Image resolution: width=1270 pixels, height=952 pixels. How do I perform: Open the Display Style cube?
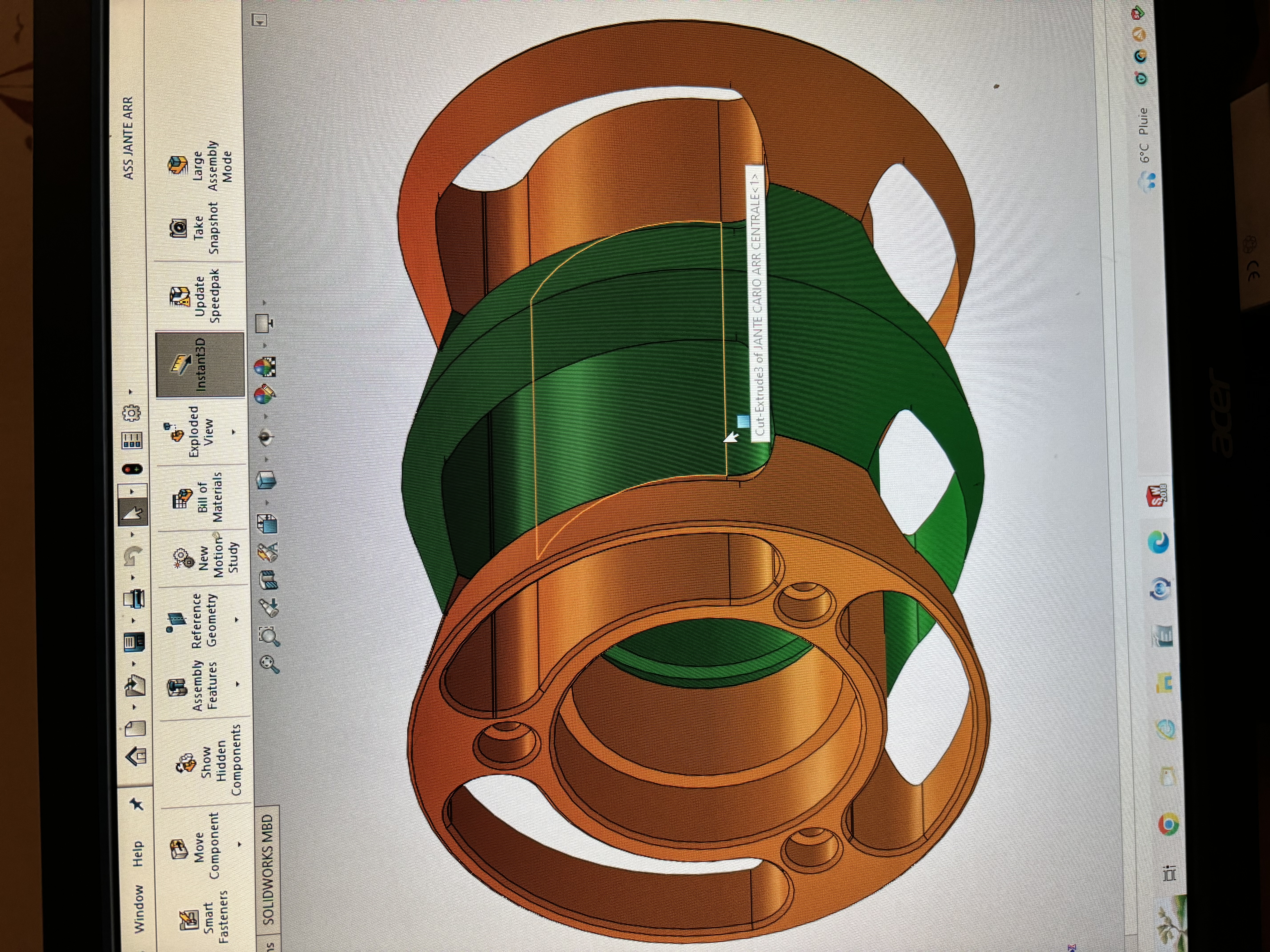tap(266, 480)
